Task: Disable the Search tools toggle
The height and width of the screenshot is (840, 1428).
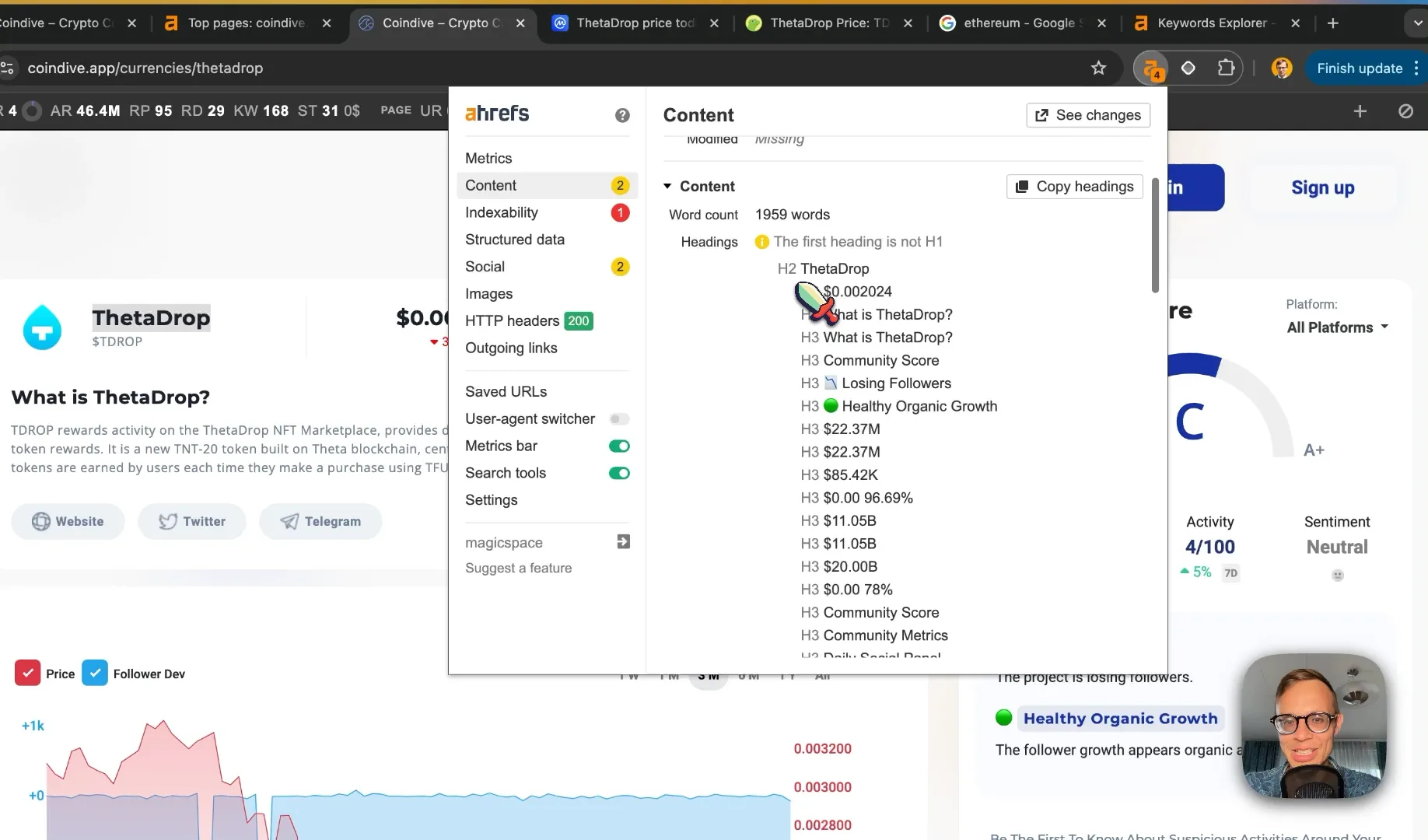Action: point(619,474)
